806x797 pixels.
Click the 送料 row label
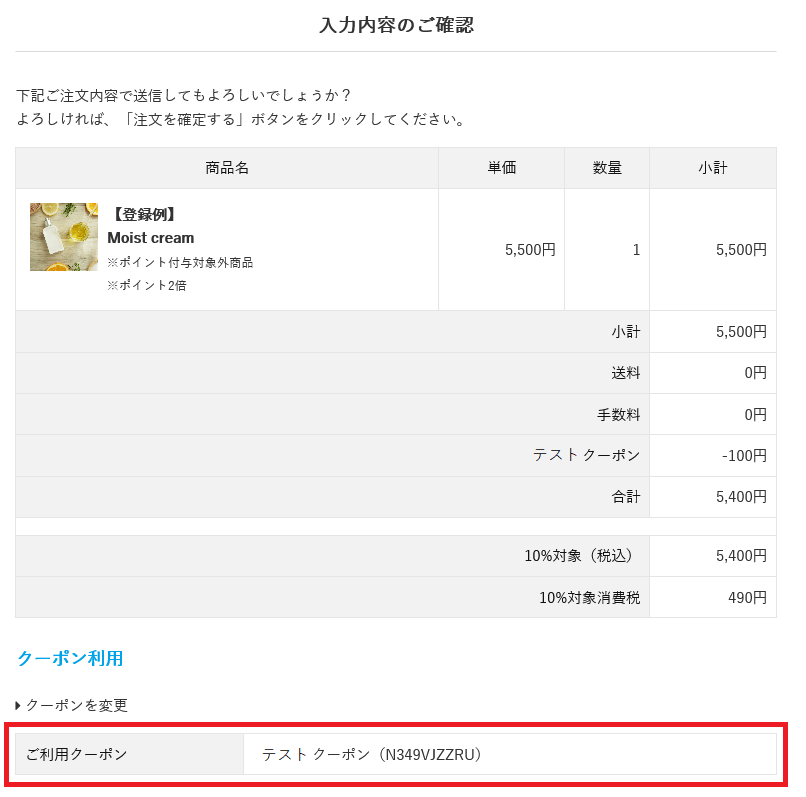click(626, 373)
